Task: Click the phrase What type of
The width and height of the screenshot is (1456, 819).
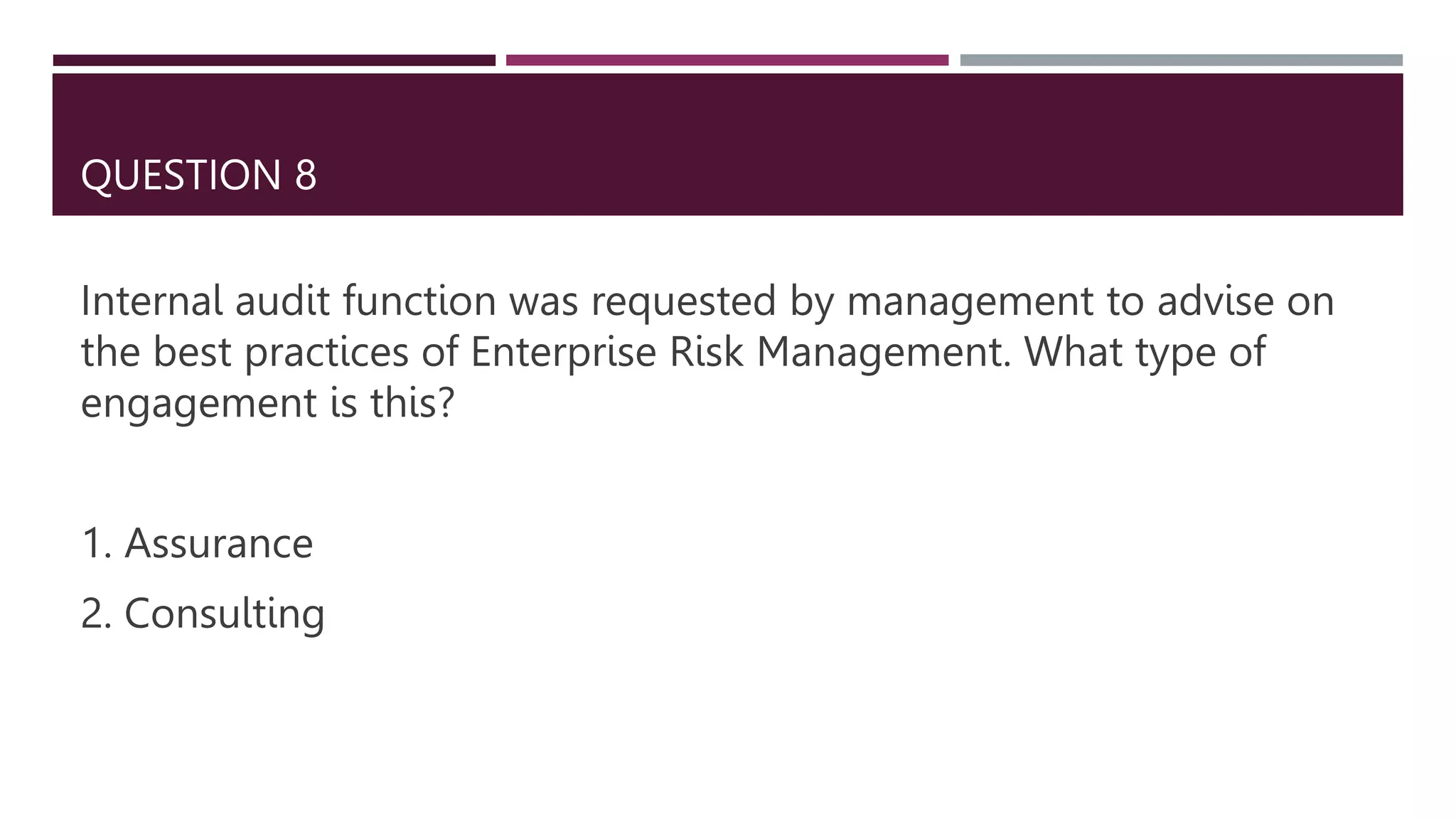Action: point(1145,353)
